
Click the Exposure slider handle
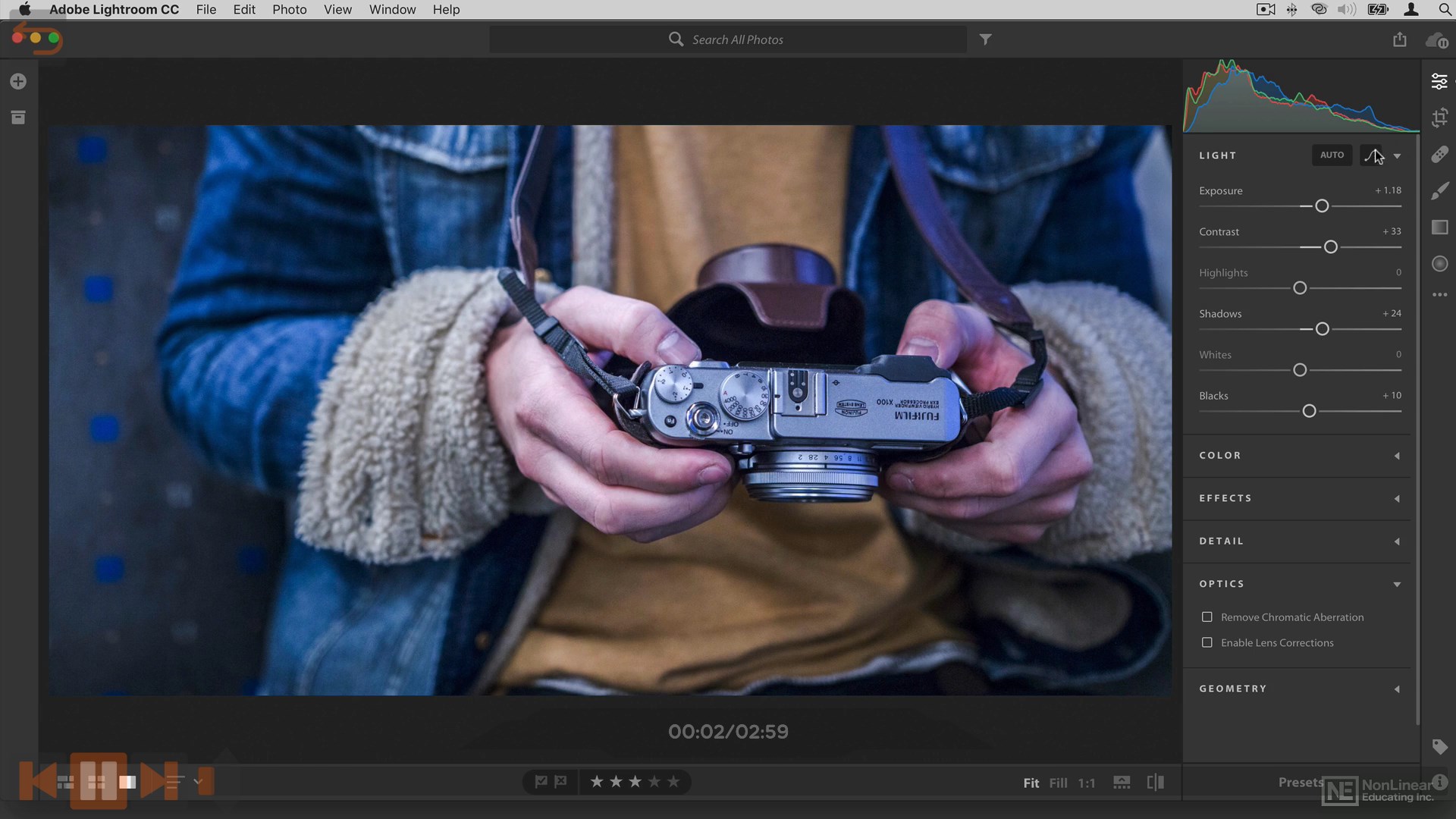[x=1322, y=206]
